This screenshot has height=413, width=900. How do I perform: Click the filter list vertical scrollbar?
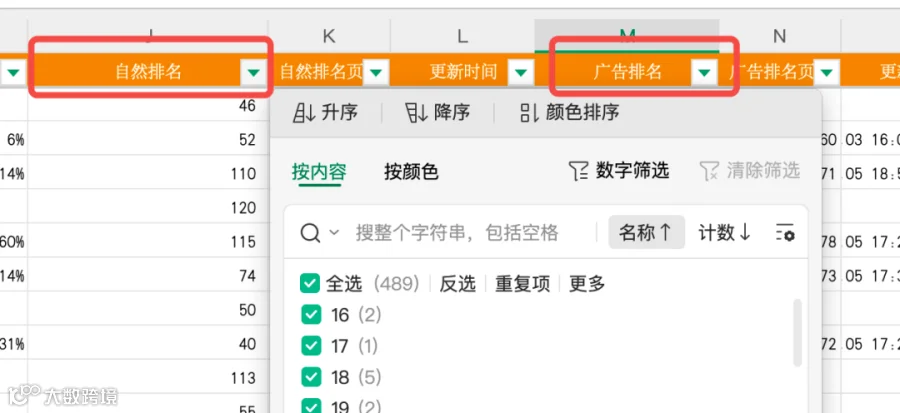click(797, 333)
